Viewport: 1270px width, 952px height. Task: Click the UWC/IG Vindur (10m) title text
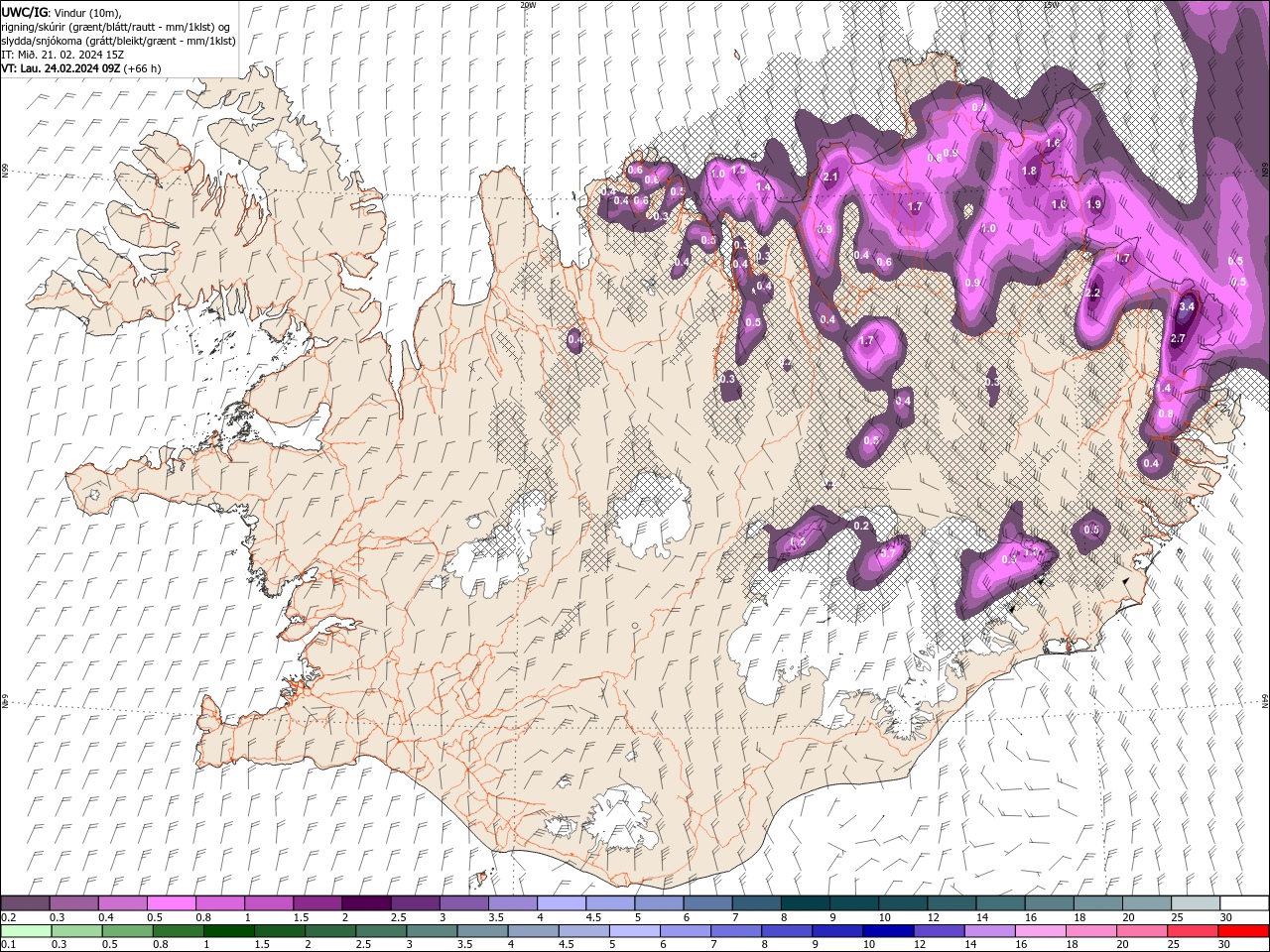[x=60, y=12]
